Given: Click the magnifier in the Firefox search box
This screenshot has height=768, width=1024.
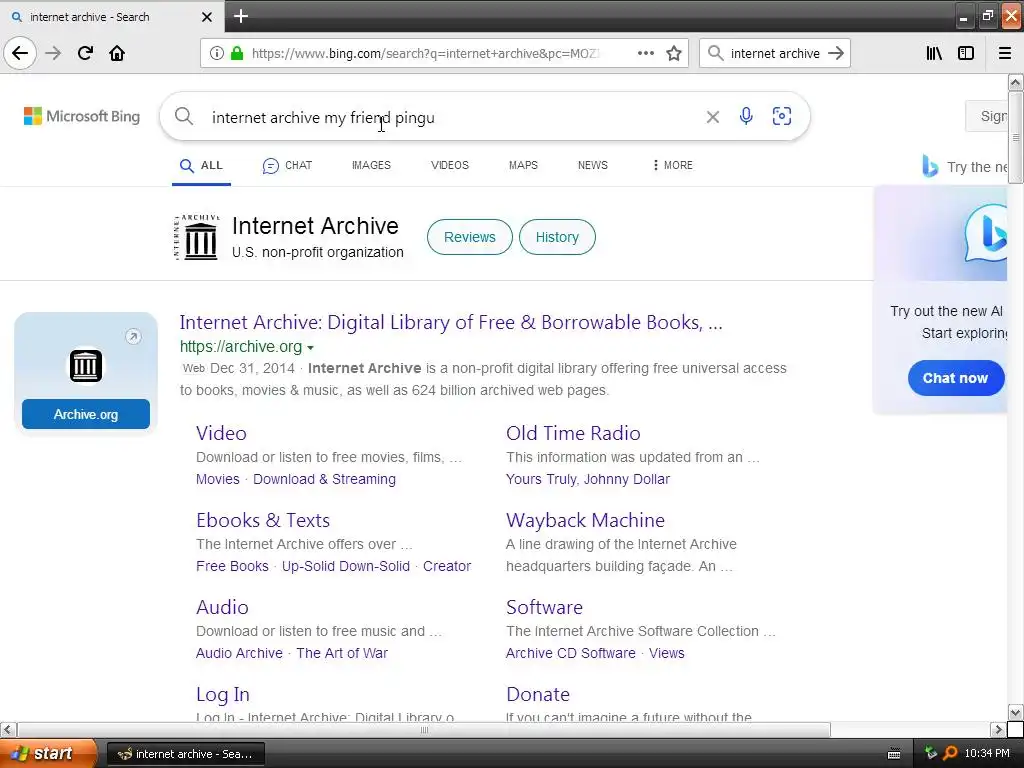Looking at the screenshot, I should (x=716, y=53).
